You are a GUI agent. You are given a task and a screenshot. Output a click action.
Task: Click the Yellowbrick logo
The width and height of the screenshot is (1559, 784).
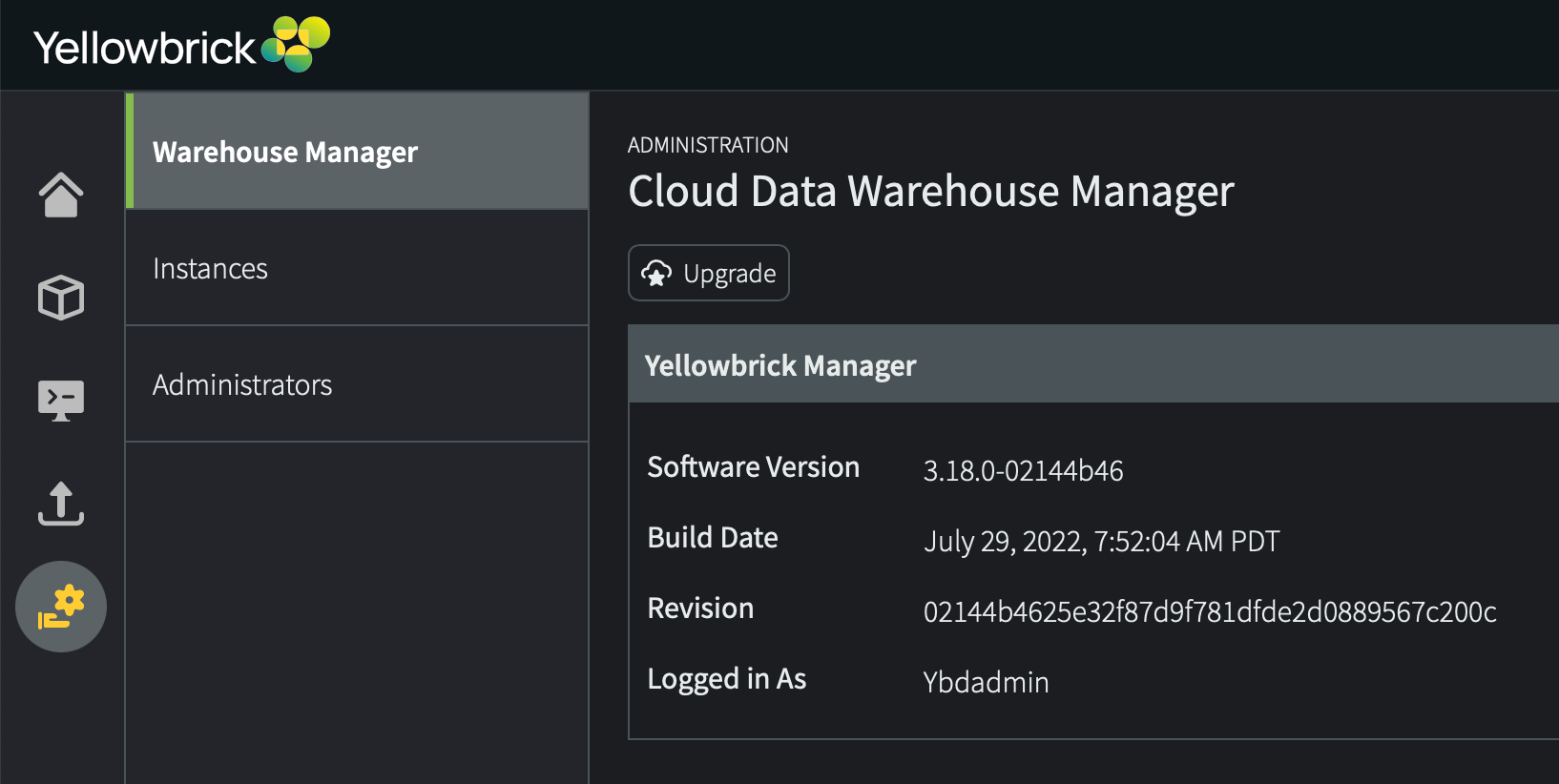click(181, 45)
